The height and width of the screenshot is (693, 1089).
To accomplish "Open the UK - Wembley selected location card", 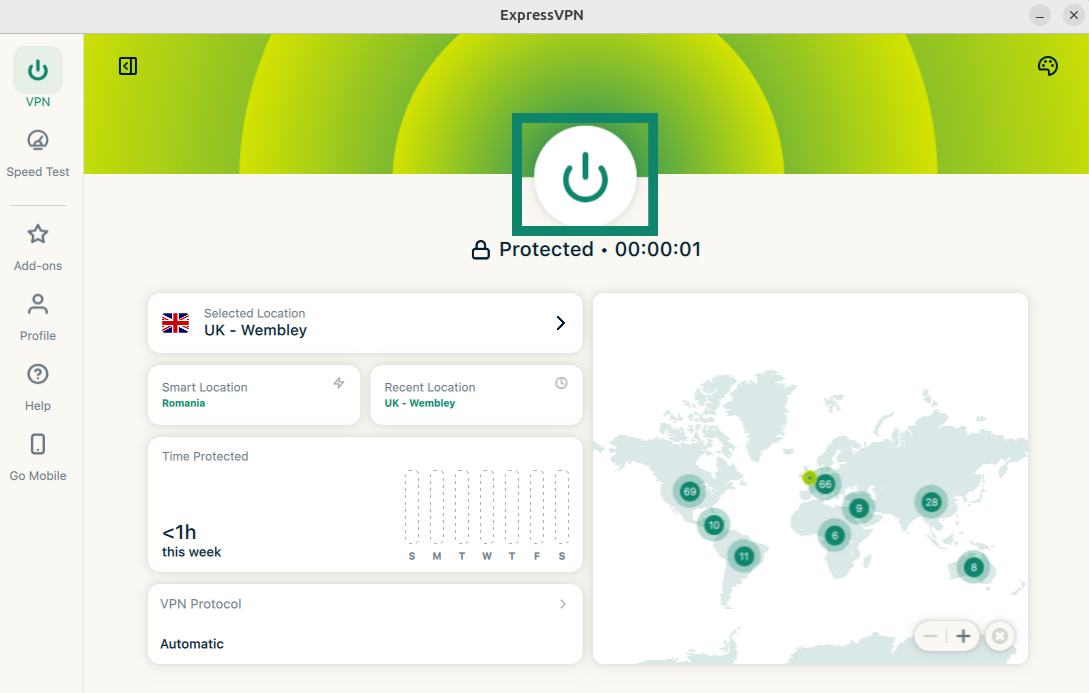I will pos(364,323).
